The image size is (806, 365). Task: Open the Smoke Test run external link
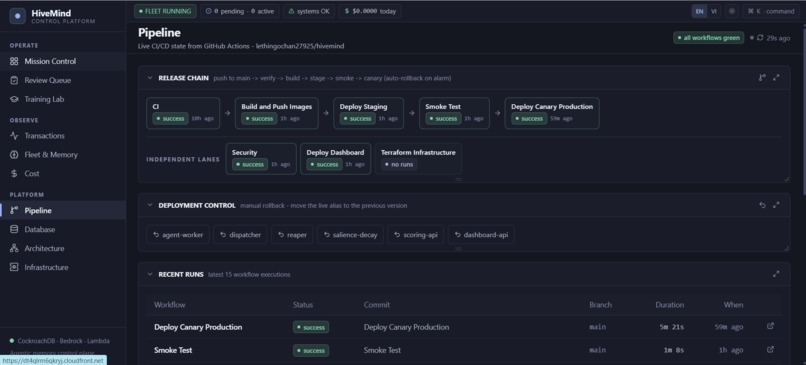[x=770, y=349]
